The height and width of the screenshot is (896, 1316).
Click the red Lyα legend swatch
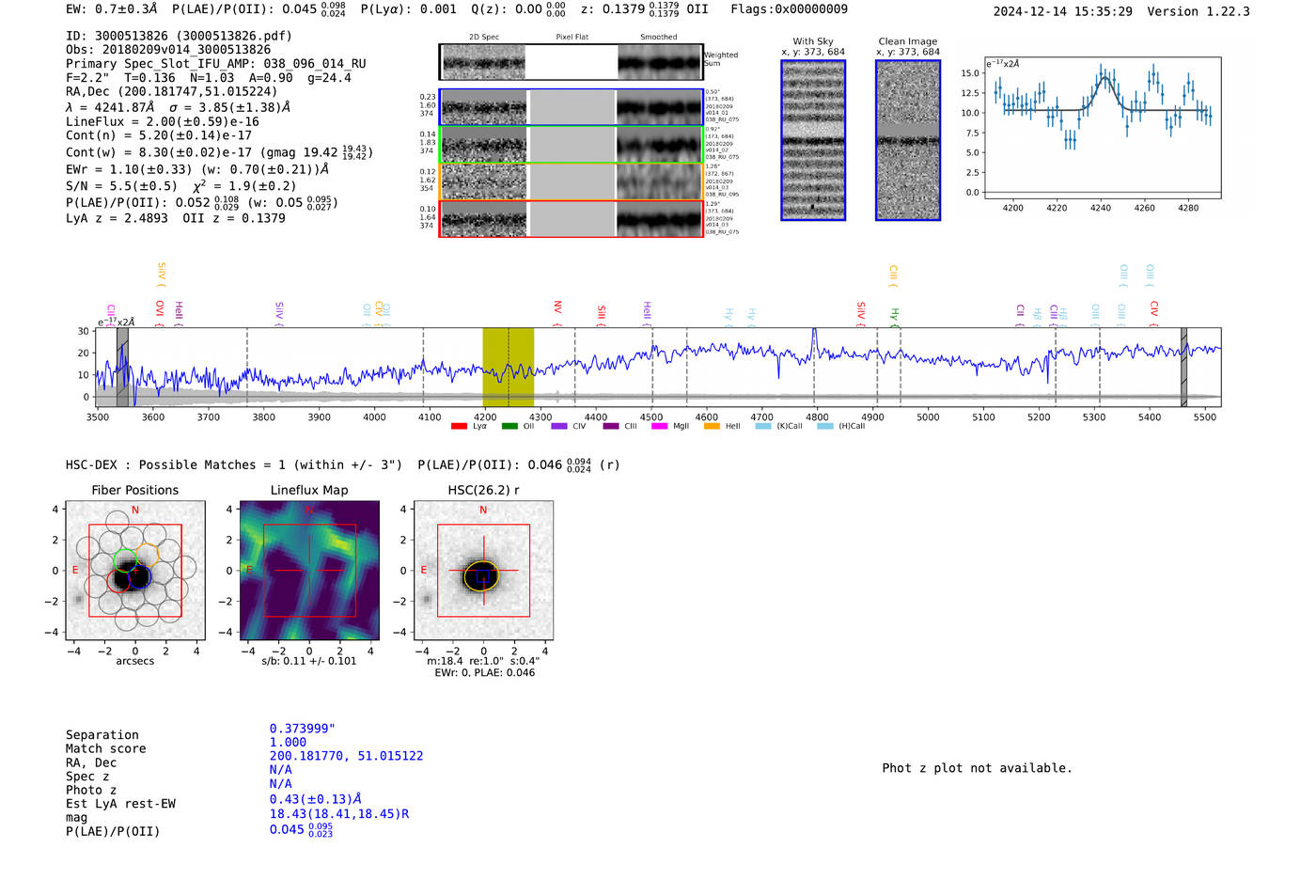pos(459,427)
